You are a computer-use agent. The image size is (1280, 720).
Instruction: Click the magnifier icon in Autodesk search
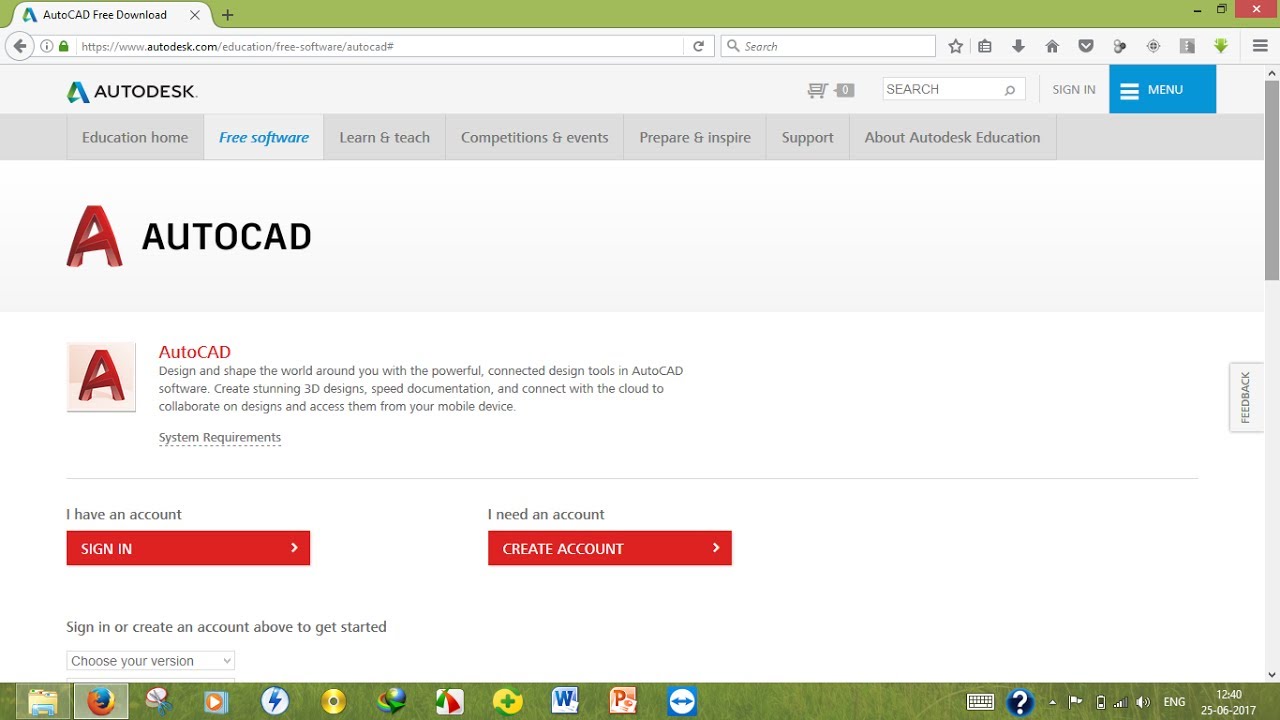pyautogui.click(x=1010, y=90)
